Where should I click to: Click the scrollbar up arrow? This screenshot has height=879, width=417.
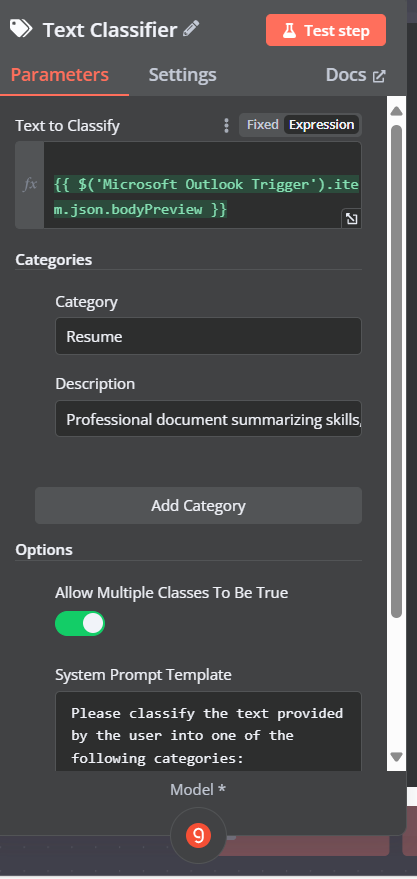click(396, 111)
